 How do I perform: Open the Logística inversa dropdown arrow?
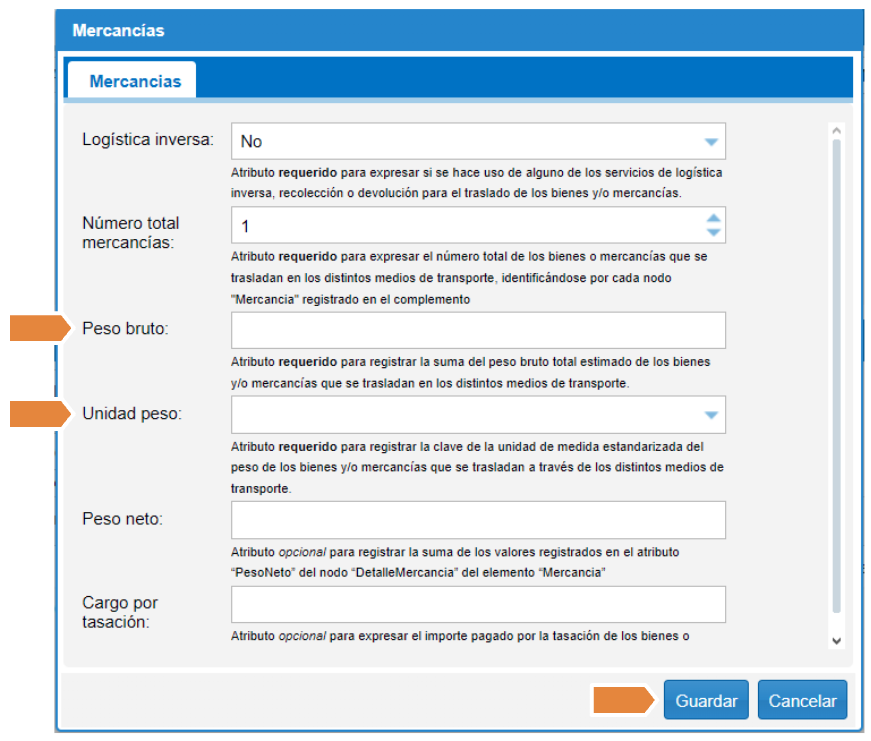710,142
